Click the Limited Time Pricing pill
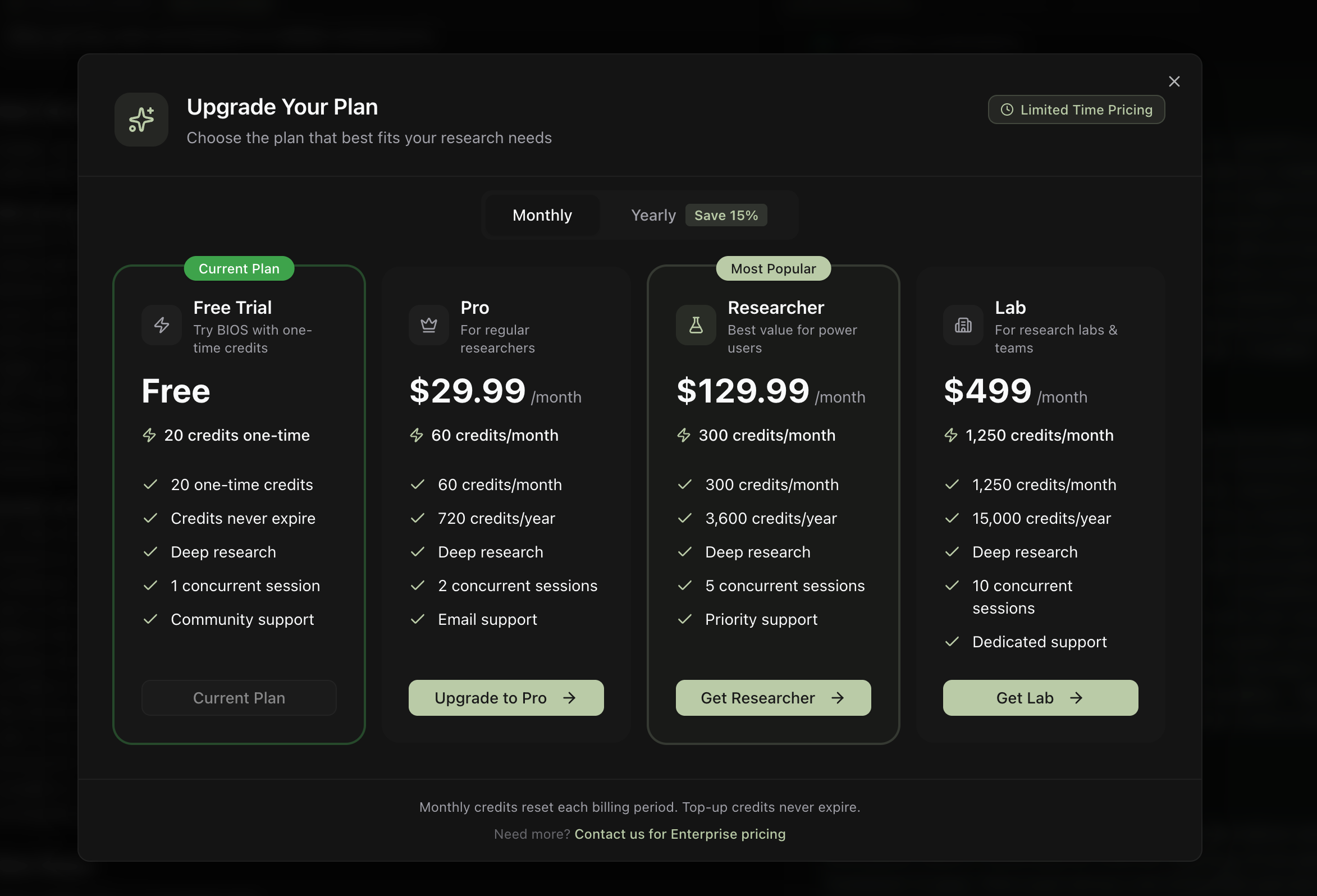 (1076, 110)
